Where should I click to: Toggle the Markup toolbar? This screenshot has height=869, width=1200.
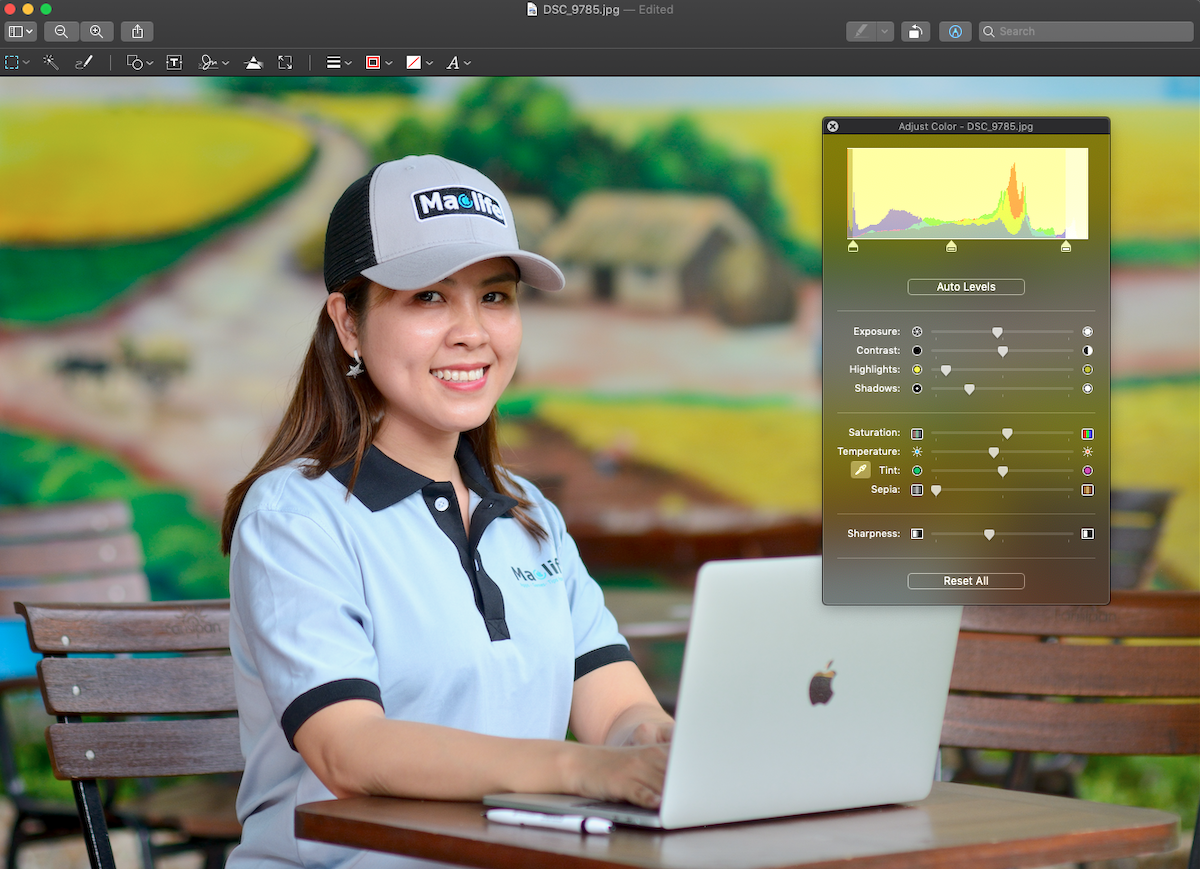[955, 31]
